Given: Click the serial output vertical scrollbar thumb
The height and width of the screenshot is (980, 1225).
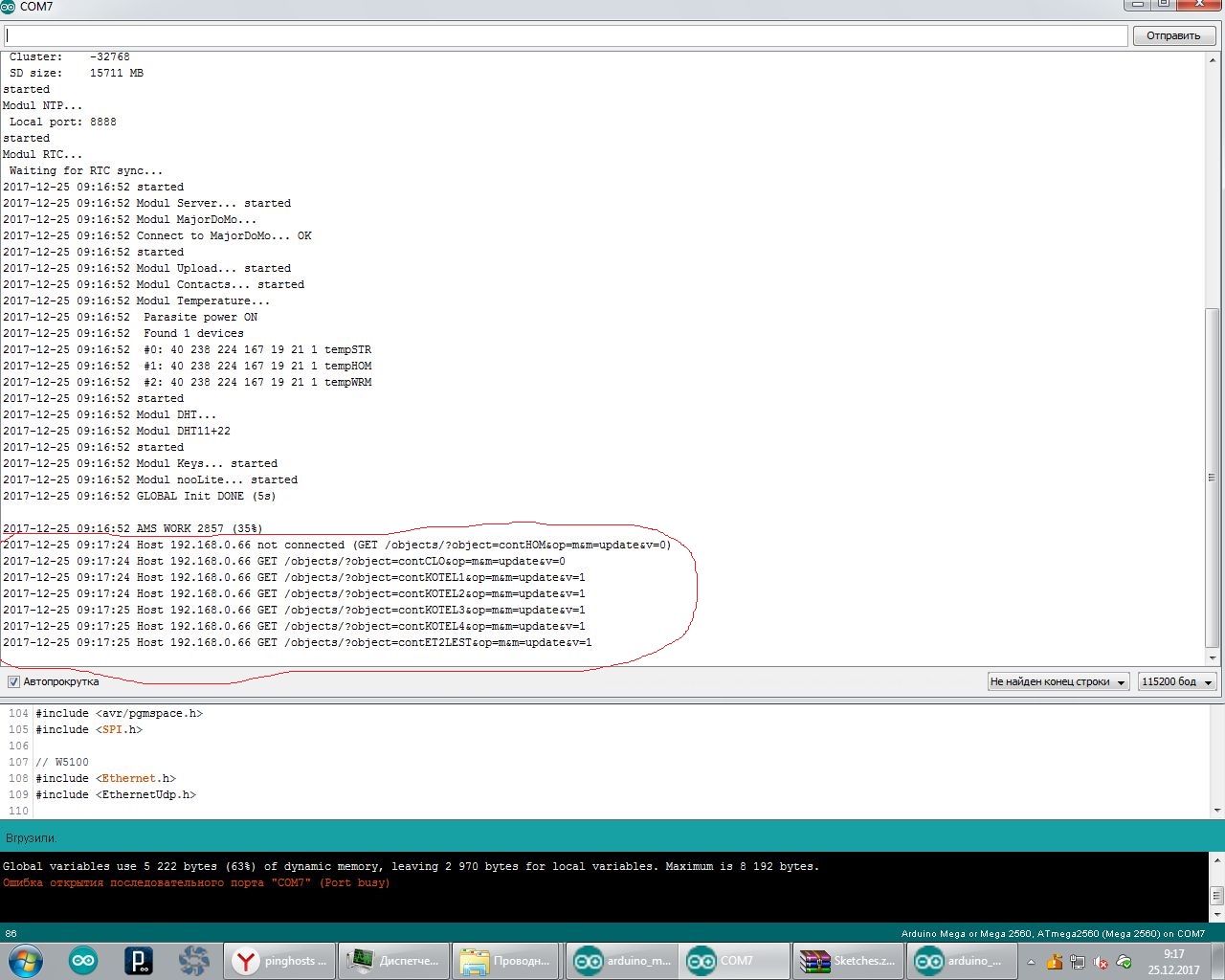Looking at the screenshot, I should [x=1213, y=479].
